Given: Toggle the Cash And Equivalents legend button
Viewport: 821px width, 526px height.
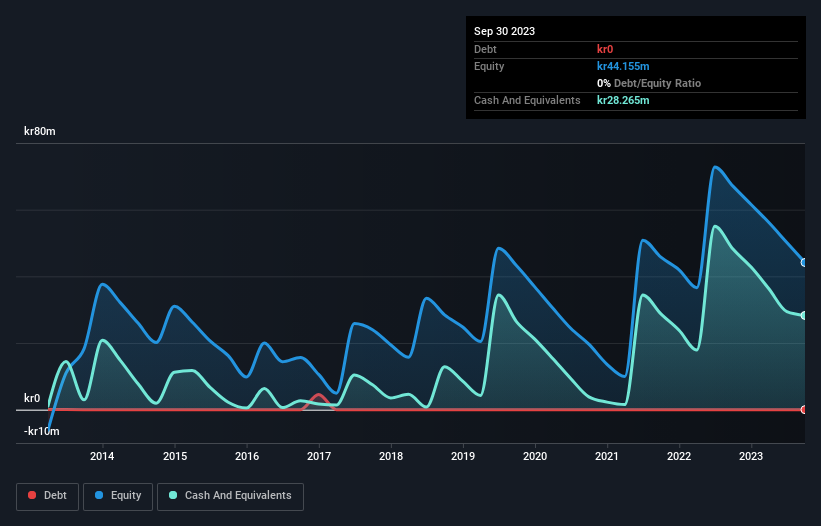Looking at the screenshot, I should tap(230, 496).
